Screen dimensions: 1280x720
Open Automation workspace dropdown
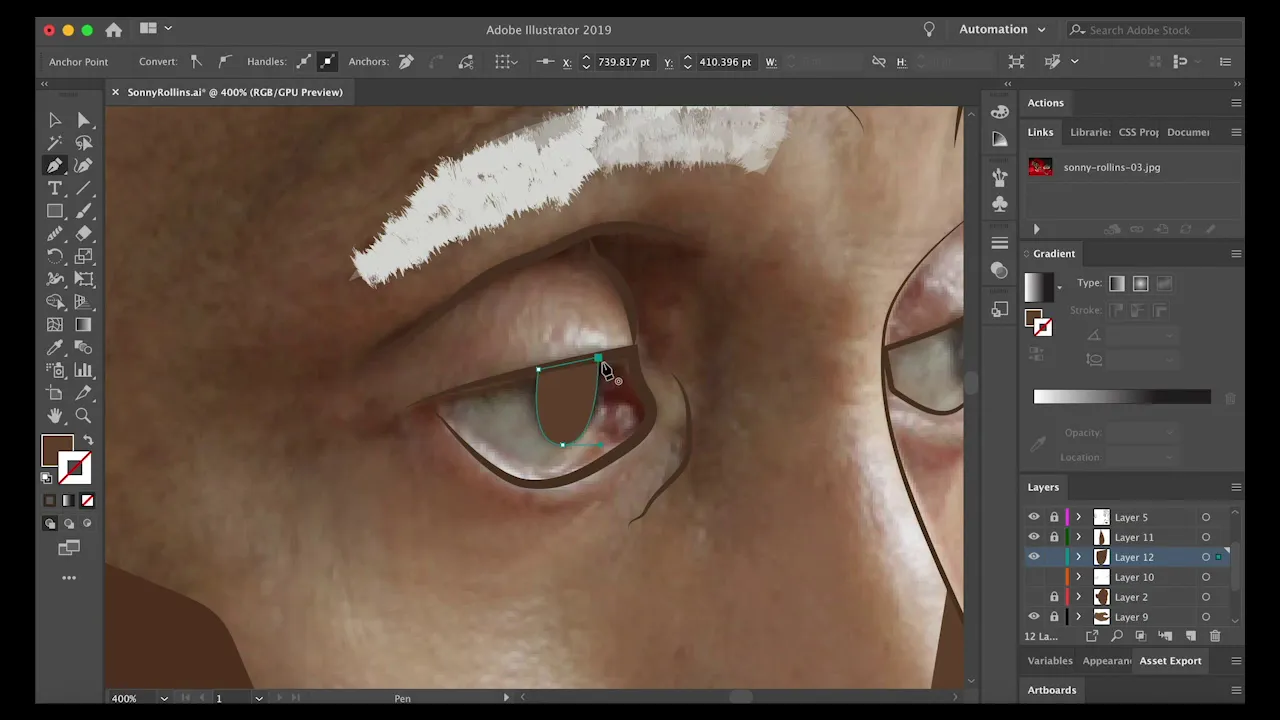pyautogui.click(x=1002, y=30)
